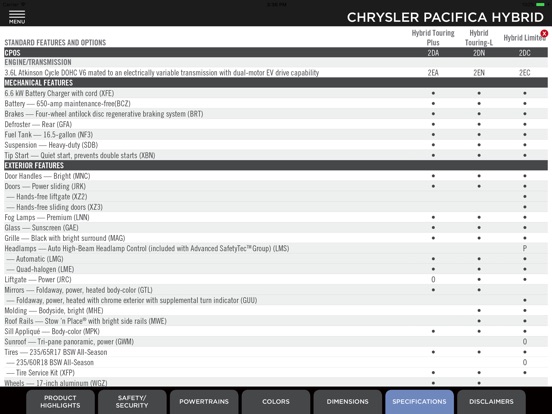Viewport: 552px width, 414px height.
Task: Select the Liftgate — Power (JRC) row
Action: 276,279
